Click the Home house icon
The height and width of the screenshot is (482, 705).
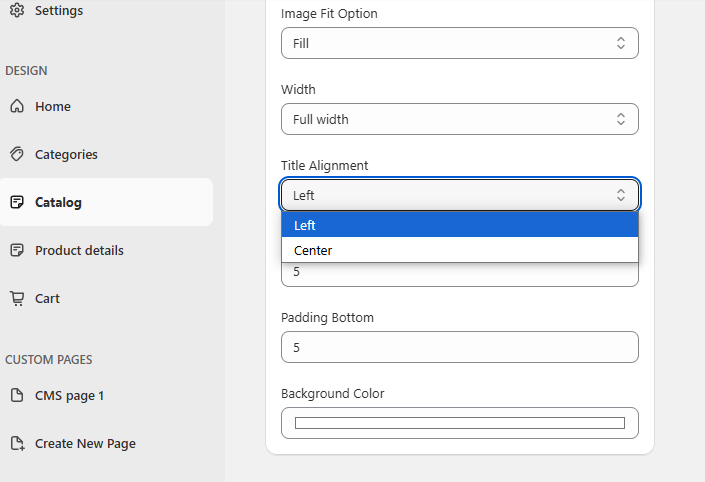tap(17, 106)
